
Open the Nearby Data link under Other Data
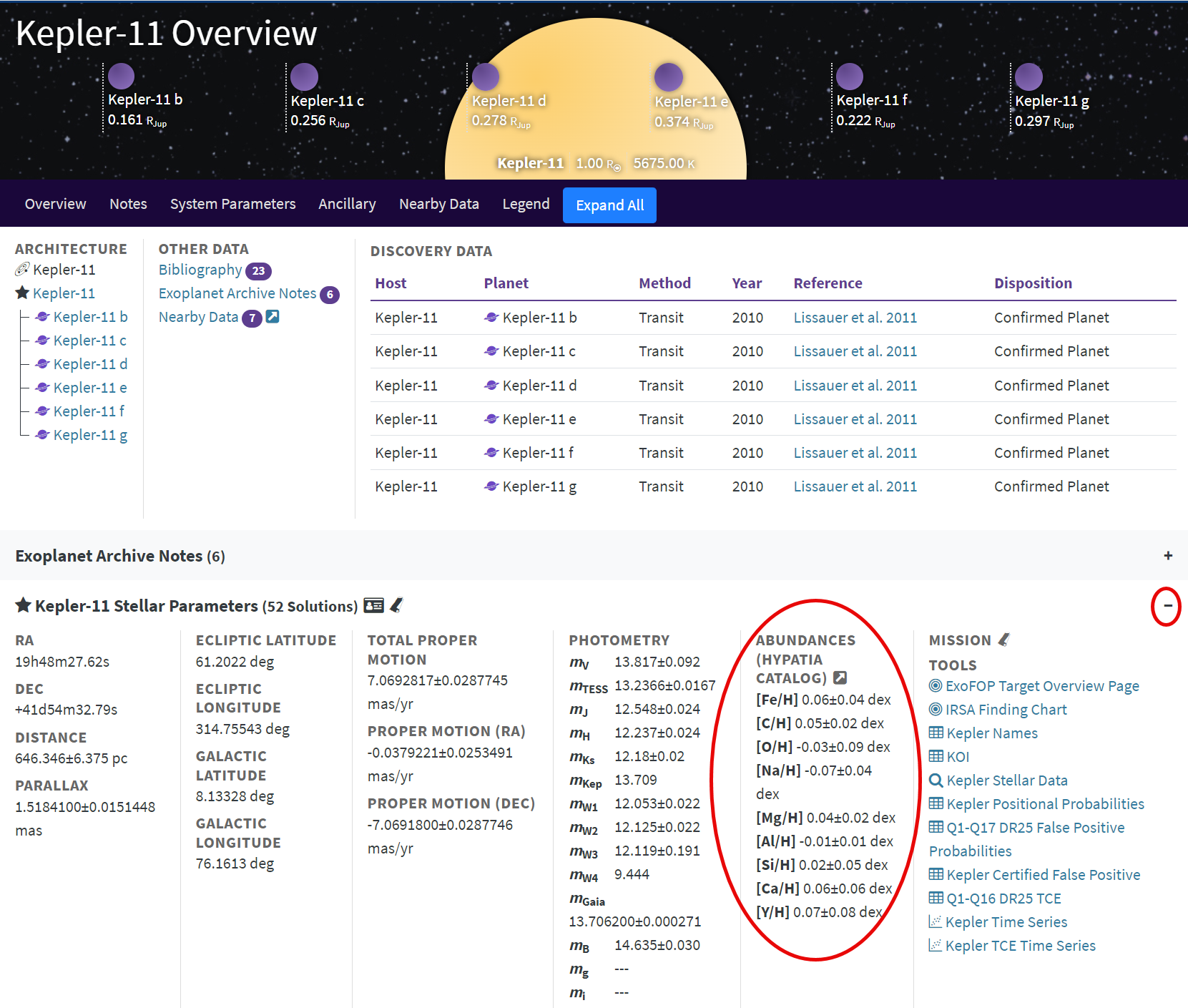198,317
